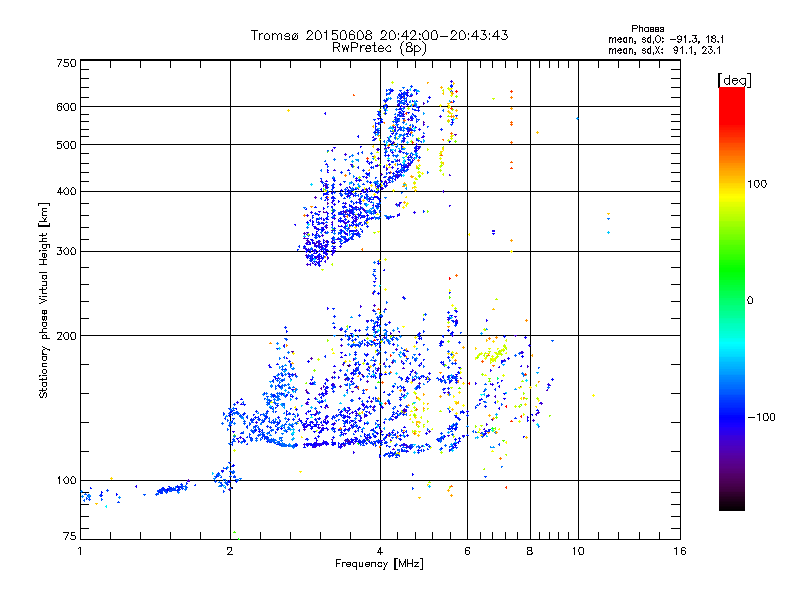This screenshot has width=800, height=600.
Task: Click the '2' x-axis tick label
Action: click(230, 551)
